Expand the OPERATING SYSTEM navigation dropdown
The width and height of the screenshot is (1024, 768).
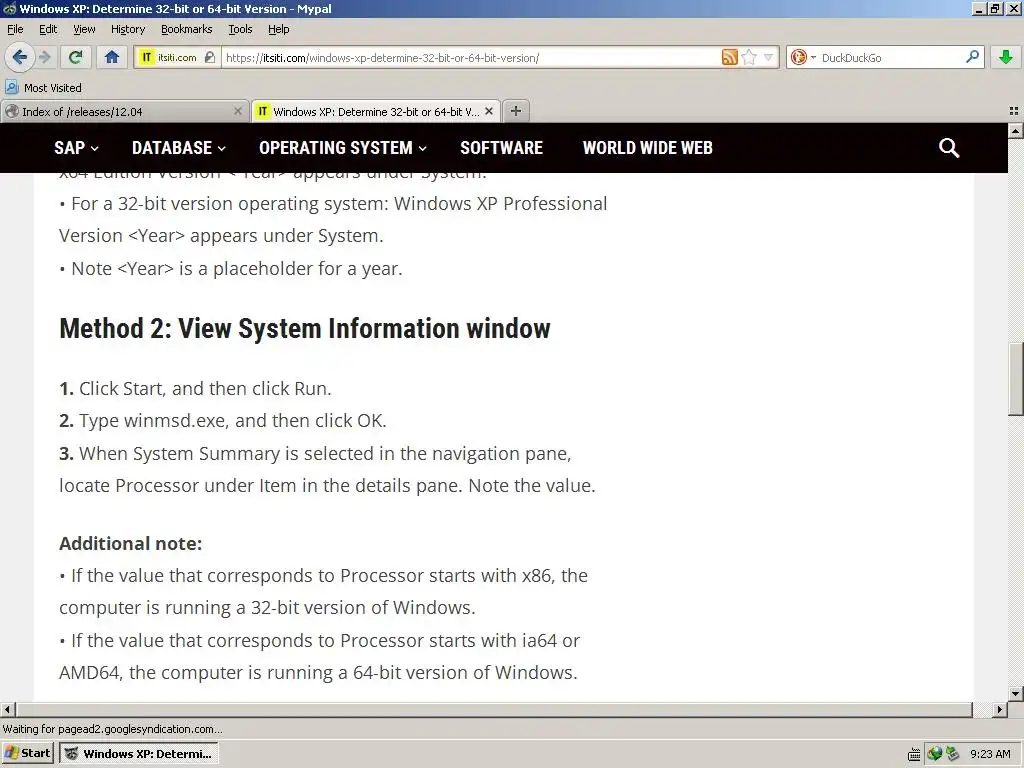click(343, 148)
